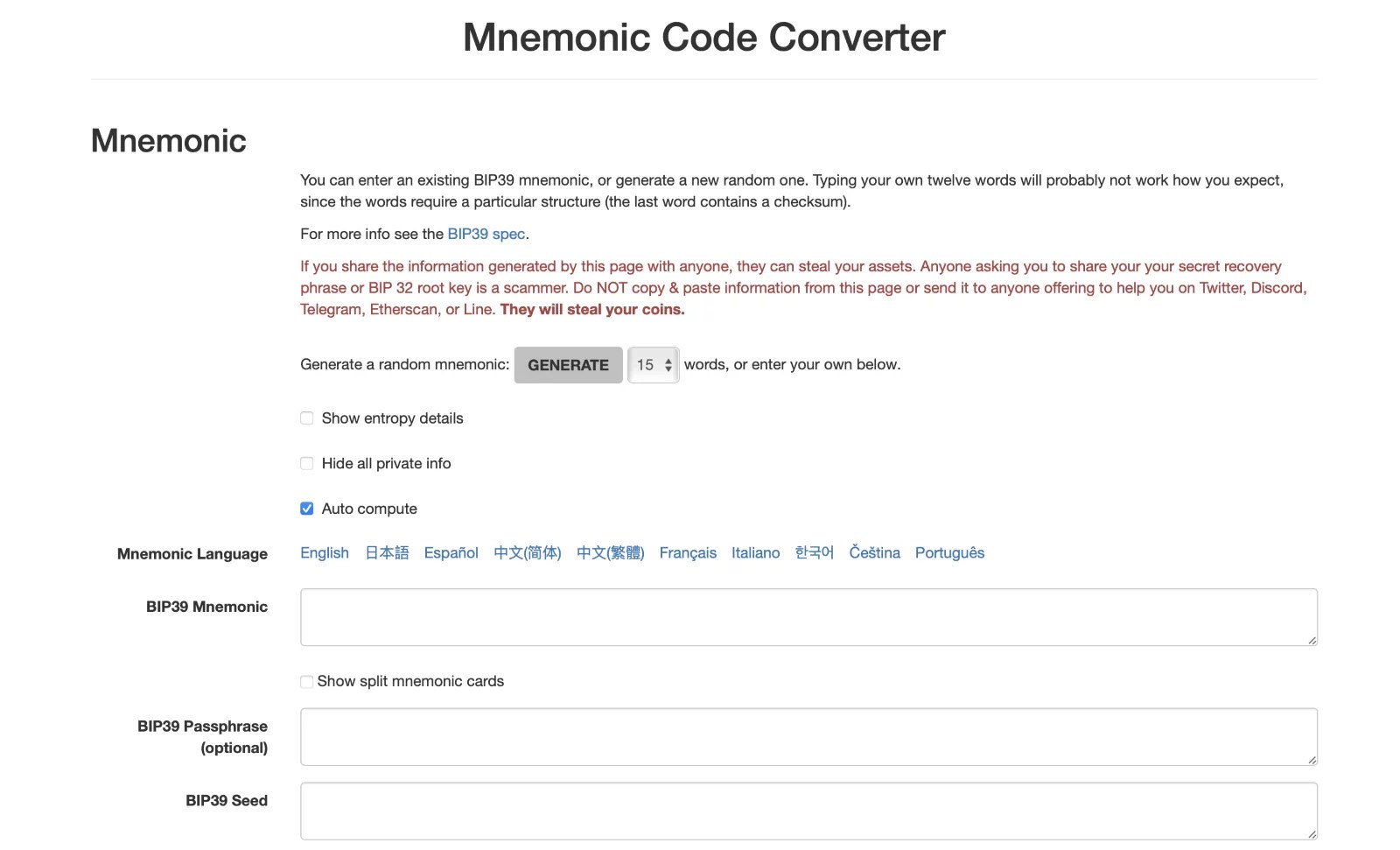This screenshot has width=1400, height=850.
Task: Switch mnemonic language to Español
Action: coord(451,552)
